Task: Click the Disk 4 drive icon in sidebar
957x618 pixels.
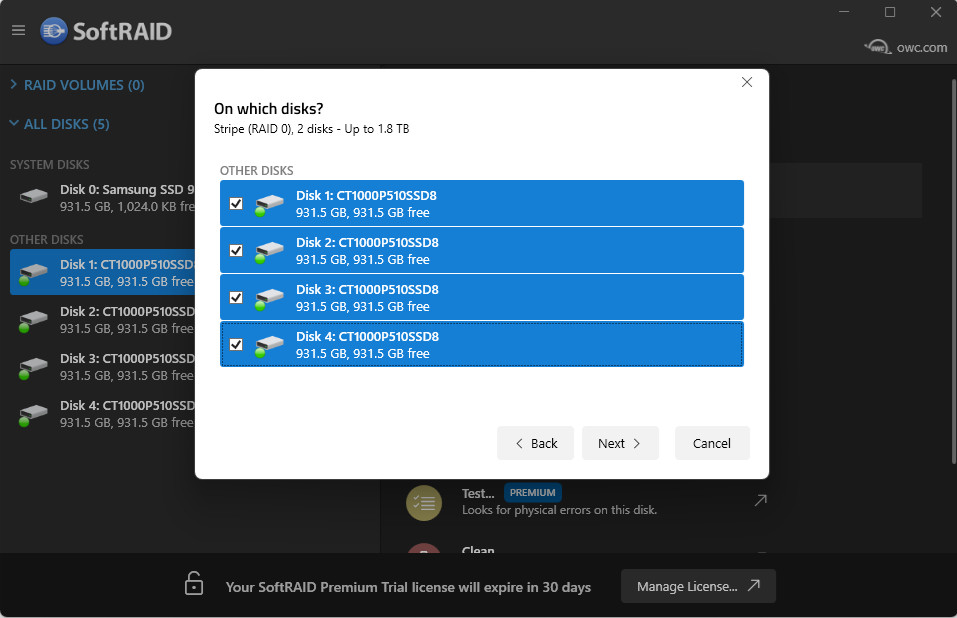Action: (x=33, y=414)
